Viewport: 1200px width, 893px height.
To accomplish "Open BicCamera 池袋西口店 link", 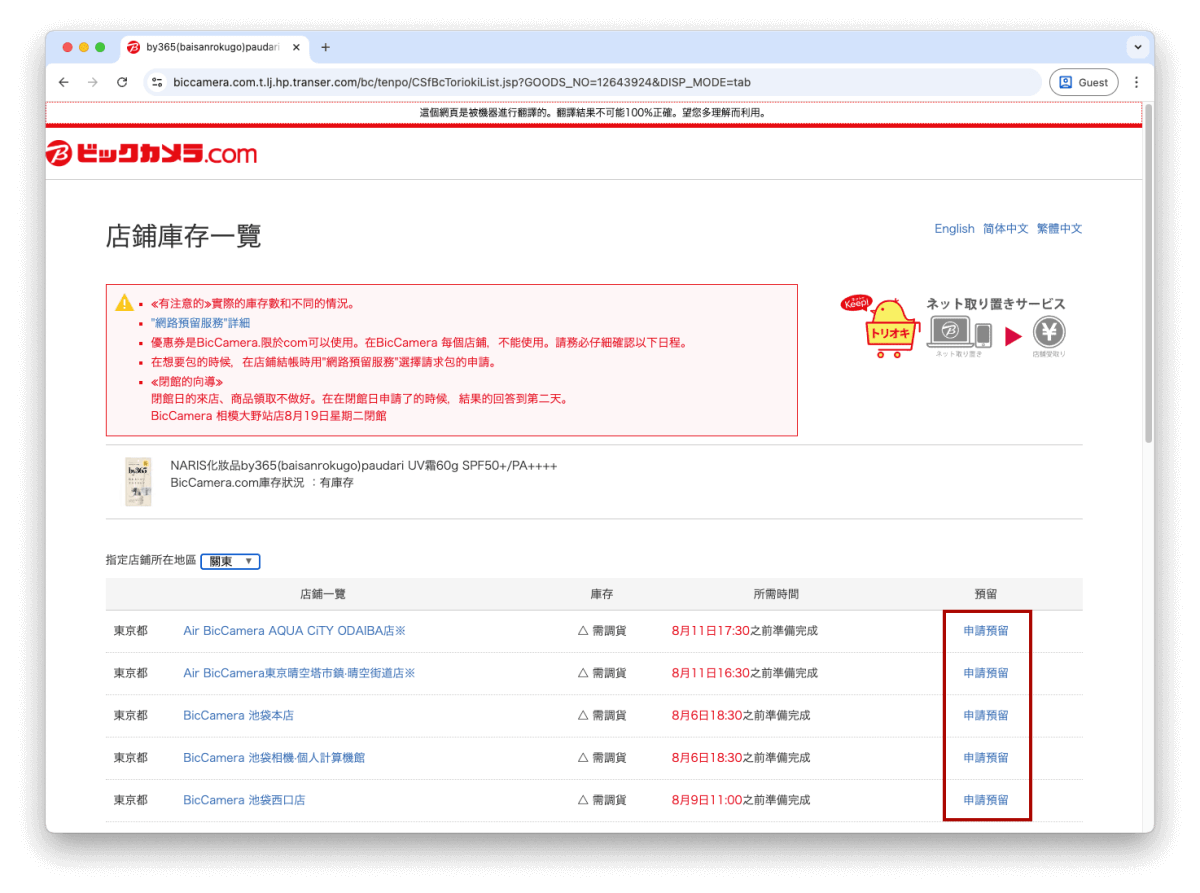I will point(244,800).
